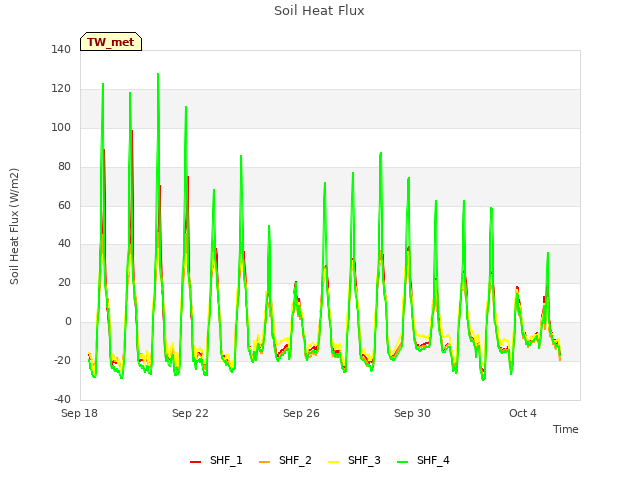The width and height of the screenshot is (640, 480).
Task: Toggle the SHF_3 series in legend
Action: point(354,460)
